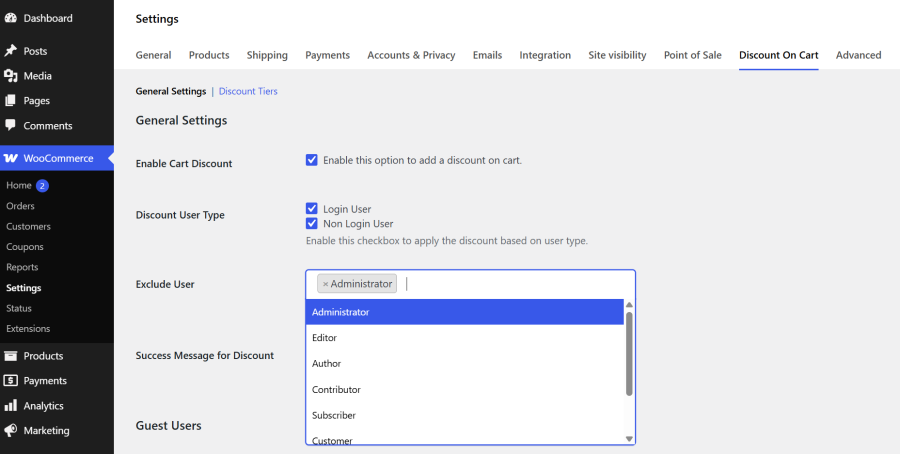Click the dropdown list scroll up arrow

(x=629, y=305)
